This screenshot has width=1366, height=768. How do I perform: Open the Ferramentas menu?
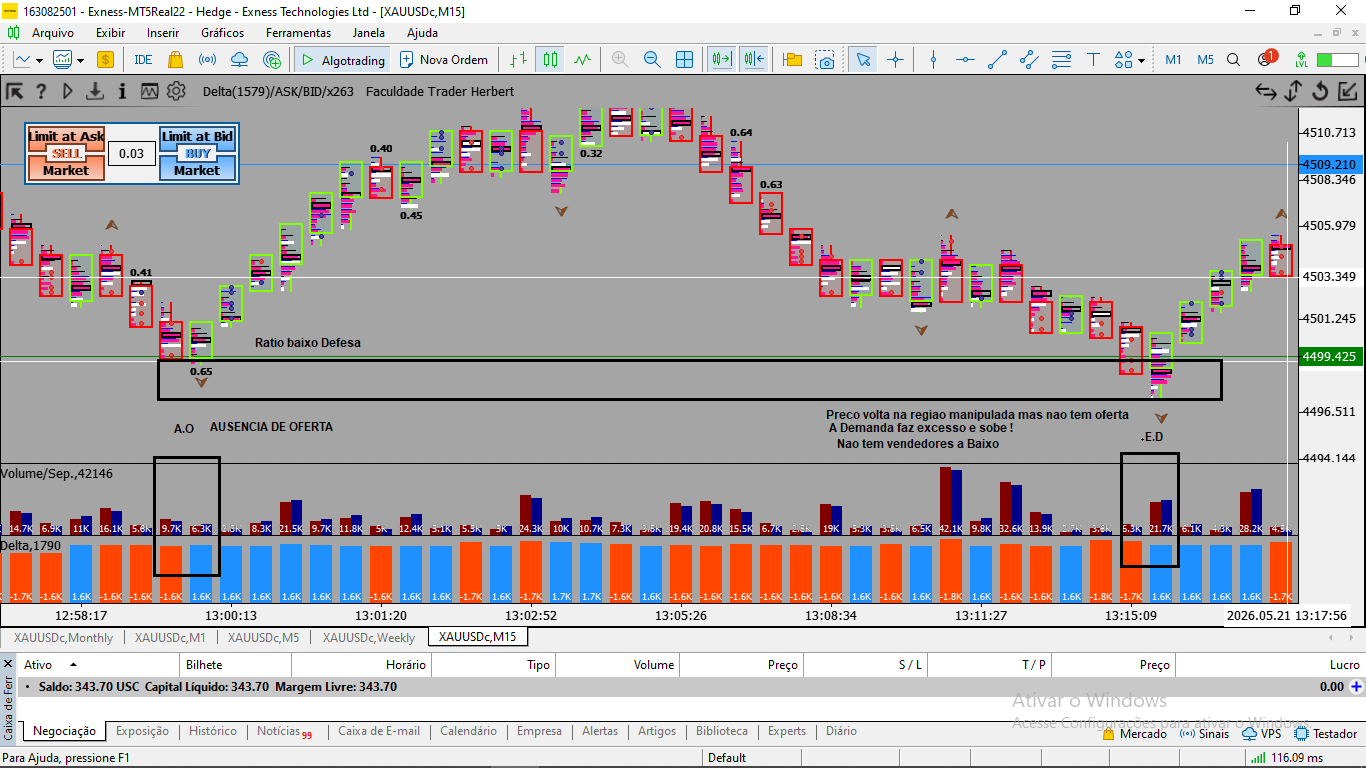(298, 33)
